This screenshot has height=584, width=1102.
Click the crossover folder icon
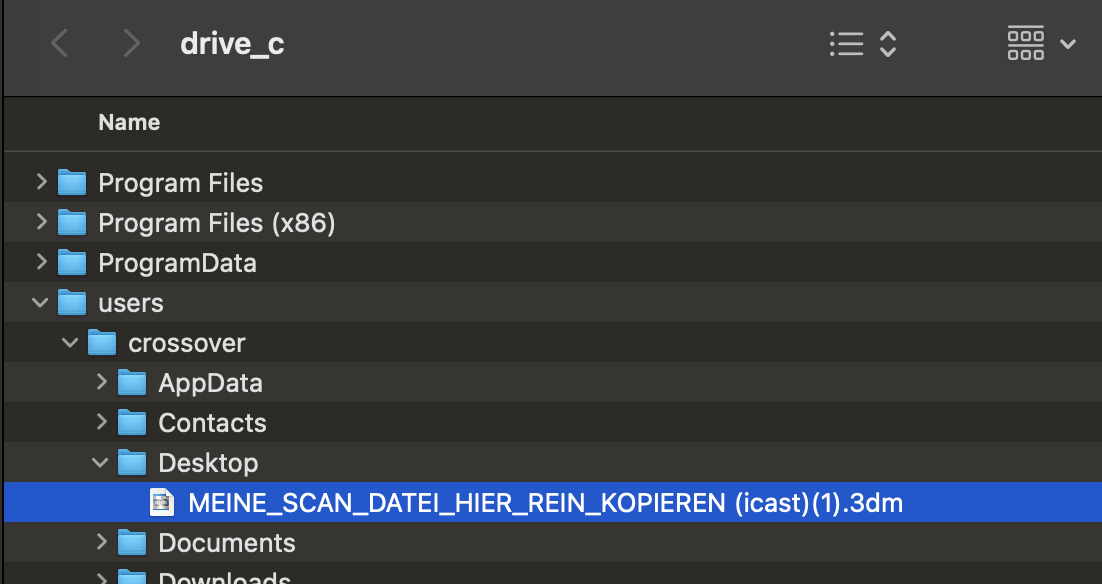click(102, 343)
